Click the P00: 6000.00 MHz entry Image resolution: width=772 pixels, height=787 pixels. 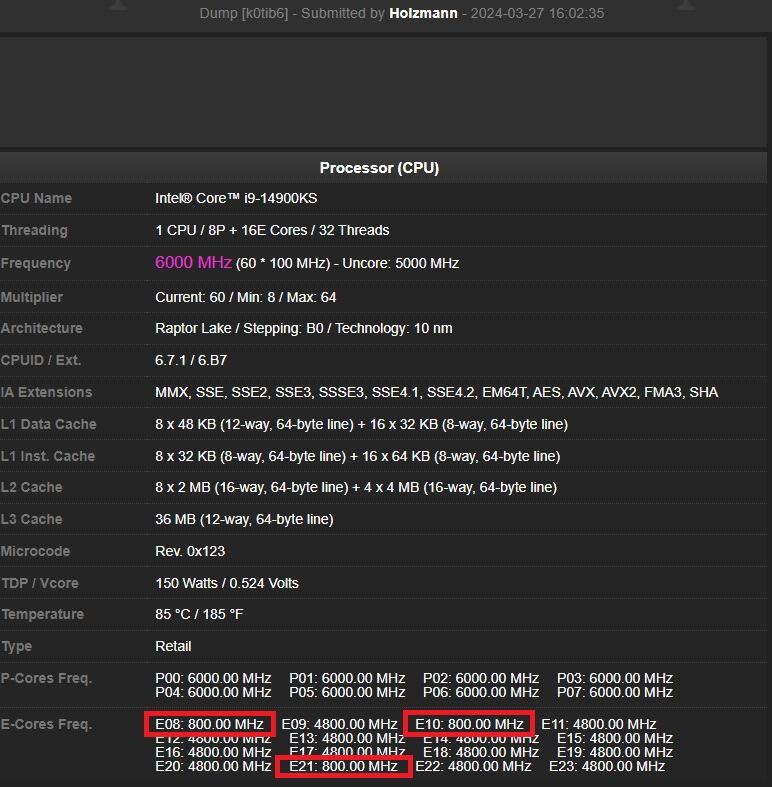click(x=213, y=678)
